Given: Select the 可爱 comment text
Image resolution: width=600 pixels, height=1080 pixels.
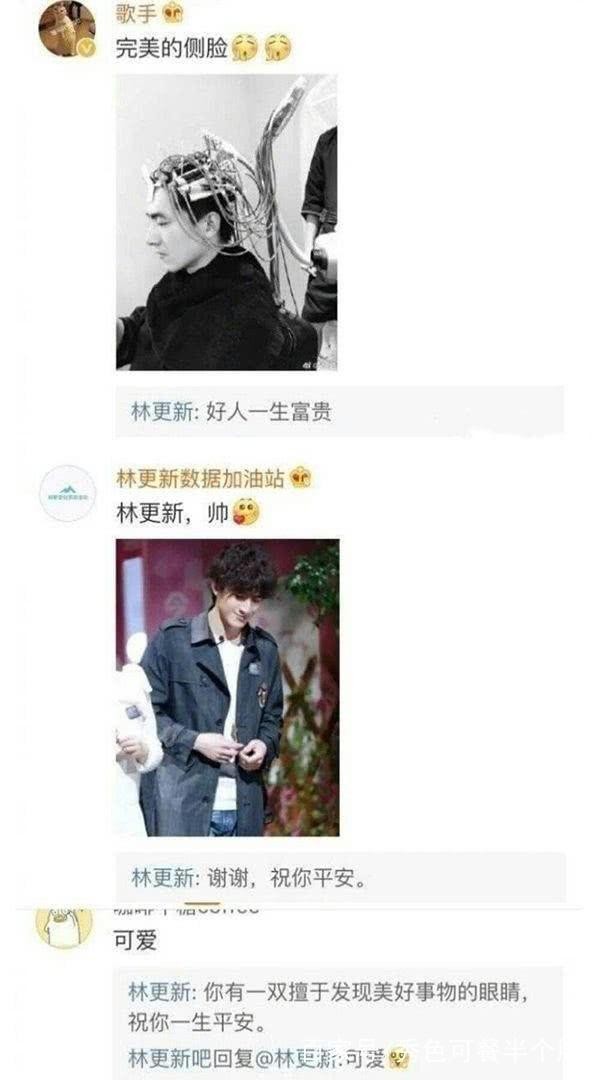Looking at the screenshot, I should point(136,940).
